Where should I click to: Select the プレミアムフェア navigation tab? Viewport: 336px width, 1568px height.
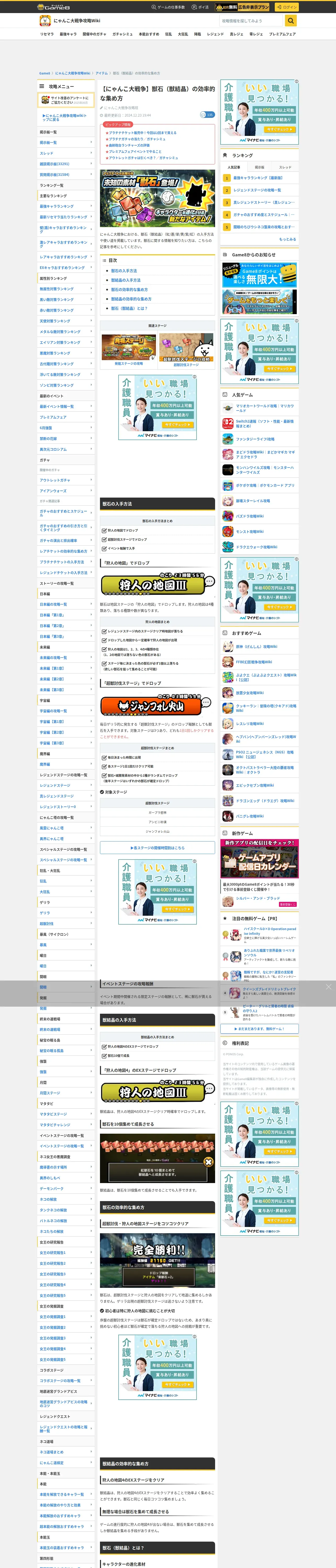click(x=282, y=34)
